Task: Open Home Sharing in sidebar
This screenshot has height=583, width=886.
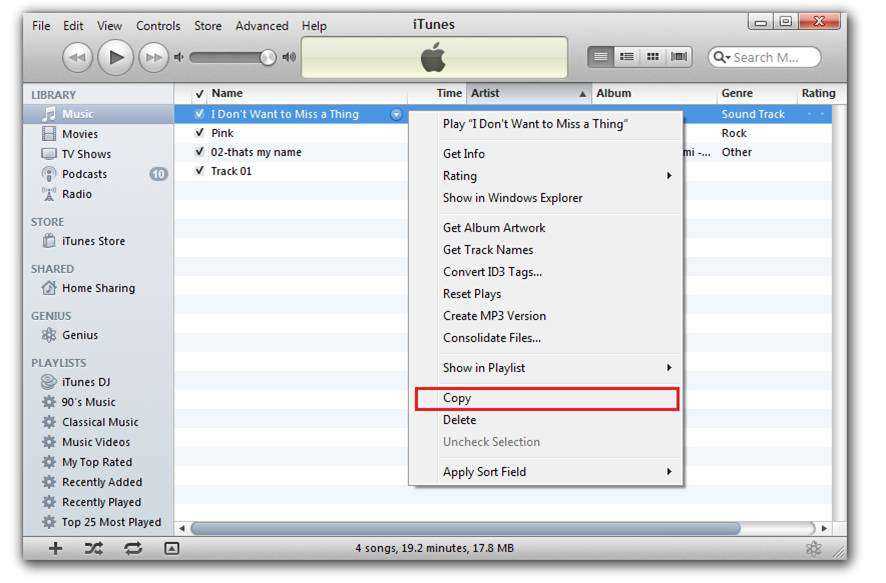Action: 98,288
